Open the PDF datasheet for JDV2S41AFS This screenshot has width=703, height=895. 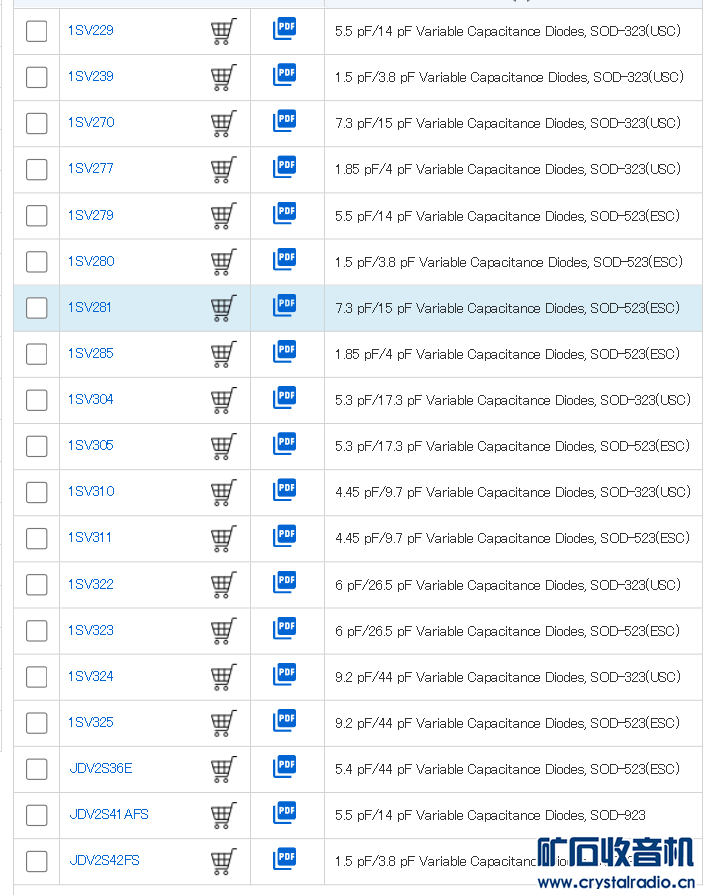285,812
